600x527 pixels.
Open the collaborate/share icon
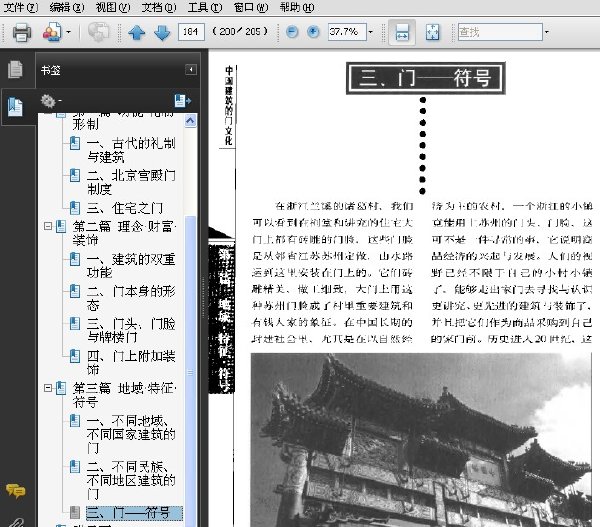52,32
